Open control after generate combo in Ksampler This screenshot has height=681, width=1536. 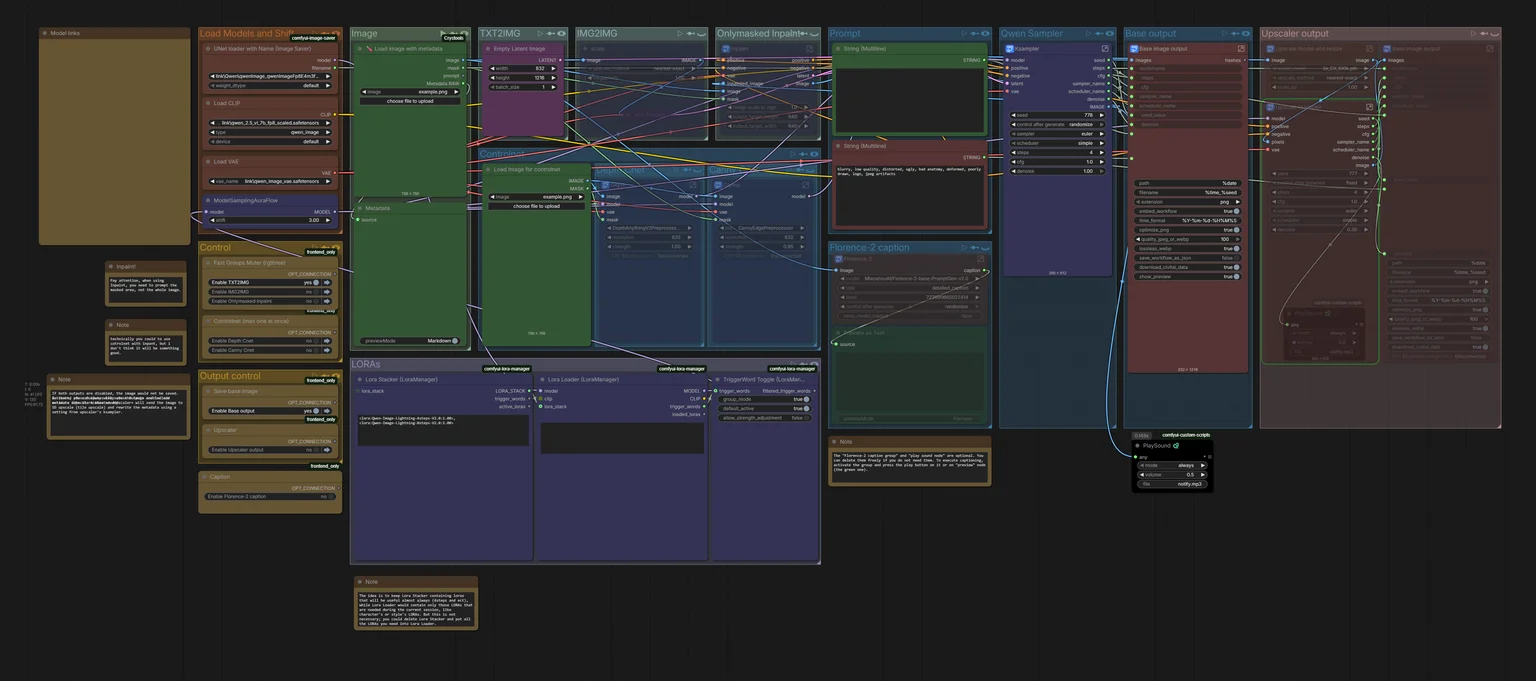click(1057, 124)
